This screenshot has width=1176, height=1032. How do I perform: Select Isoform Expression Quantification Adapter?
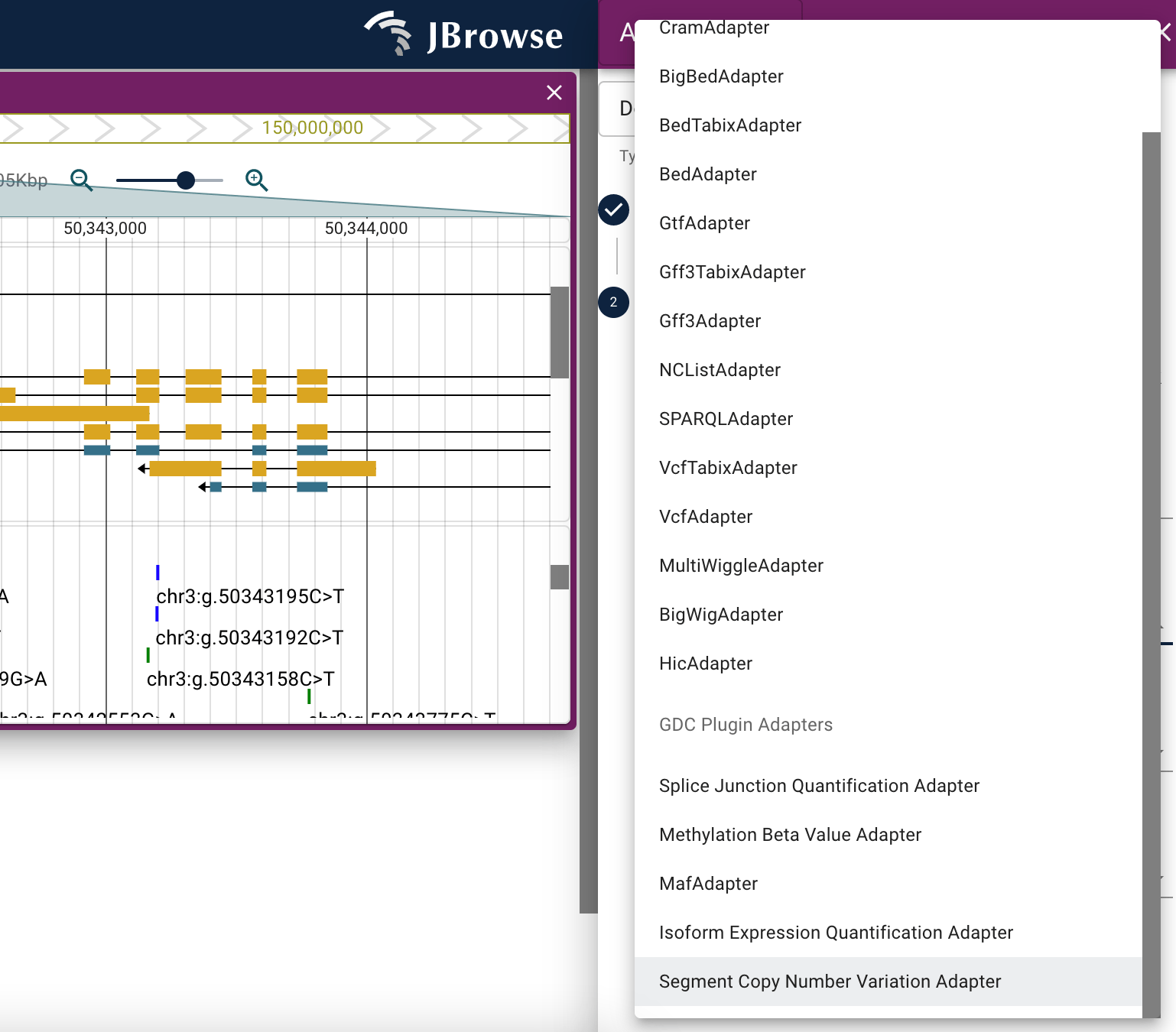[x=888, y=933]
